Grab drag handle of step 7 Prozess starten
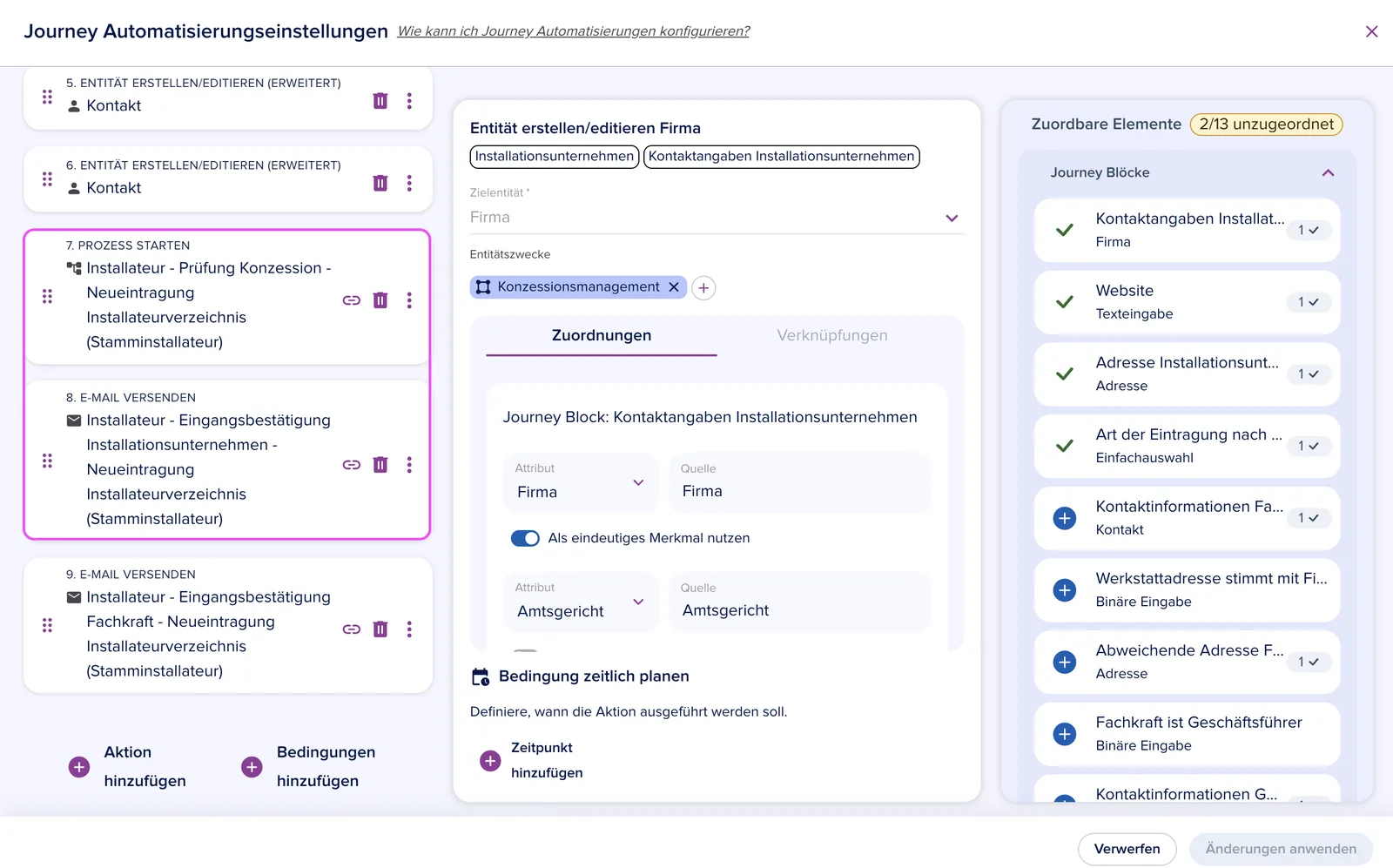The width and height of the screenshot is (1393, 868). coord(47,296)
